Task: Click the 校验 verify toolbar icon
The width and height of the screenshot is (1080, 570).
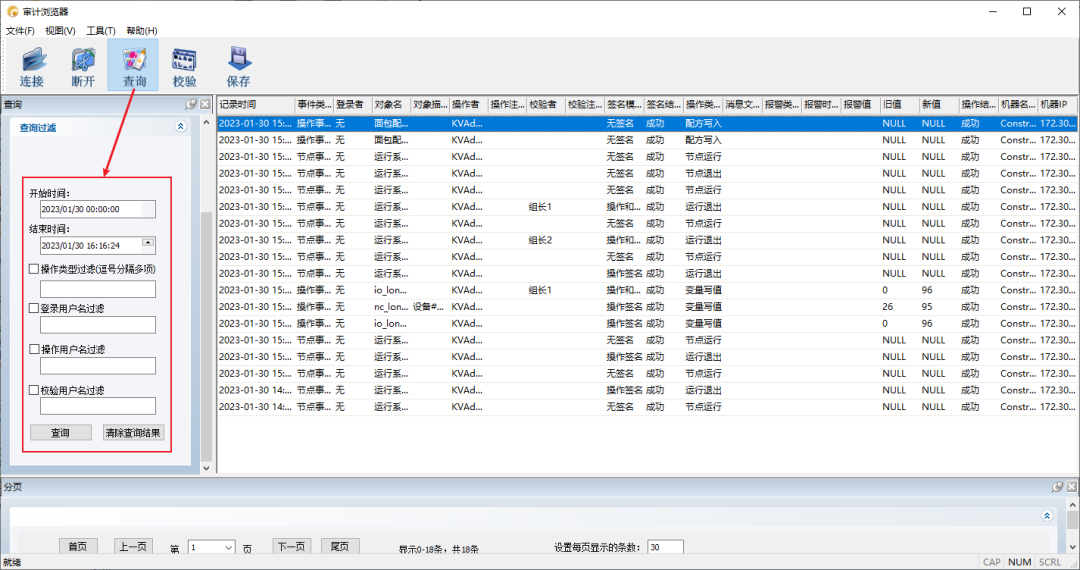Action: [184, 66]
